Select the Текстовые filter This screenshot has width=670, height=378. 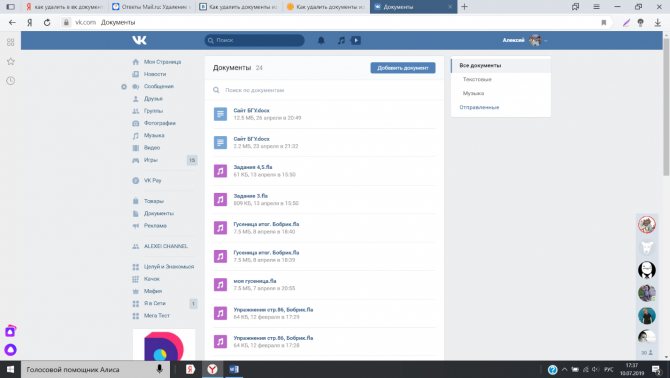point(477,79)
